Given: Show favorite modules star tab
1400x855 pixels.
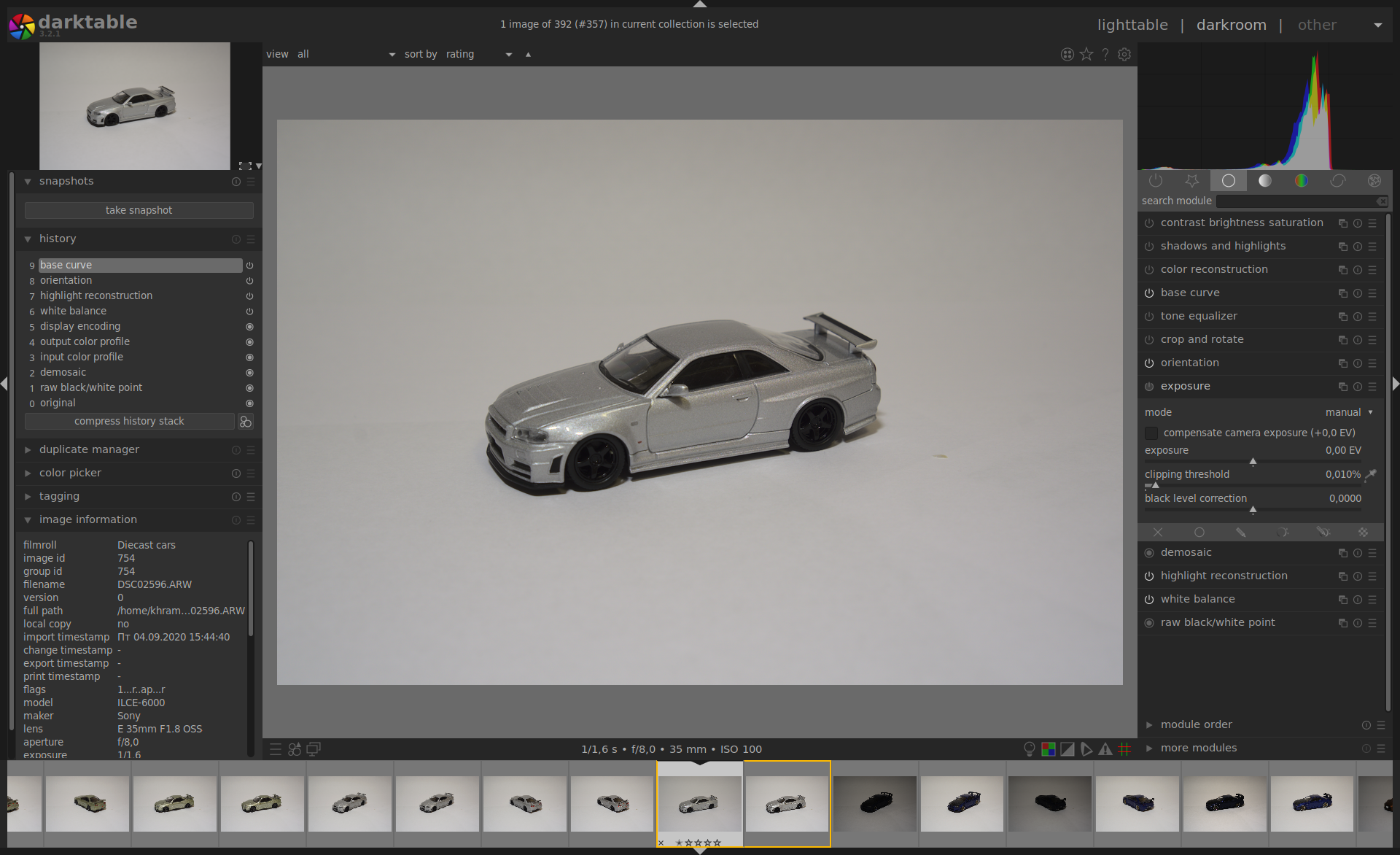Looking at the screenshot, I should coord(1192,180).
